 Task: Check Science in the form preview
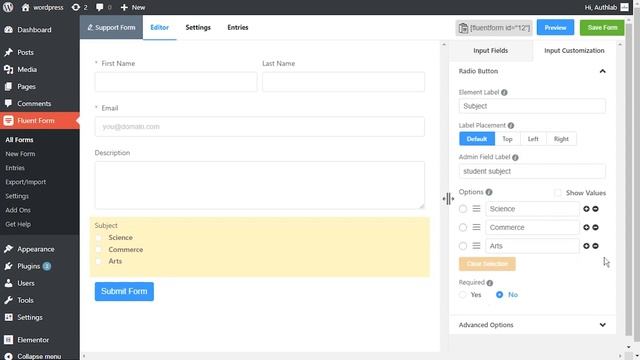coord(98,238)
